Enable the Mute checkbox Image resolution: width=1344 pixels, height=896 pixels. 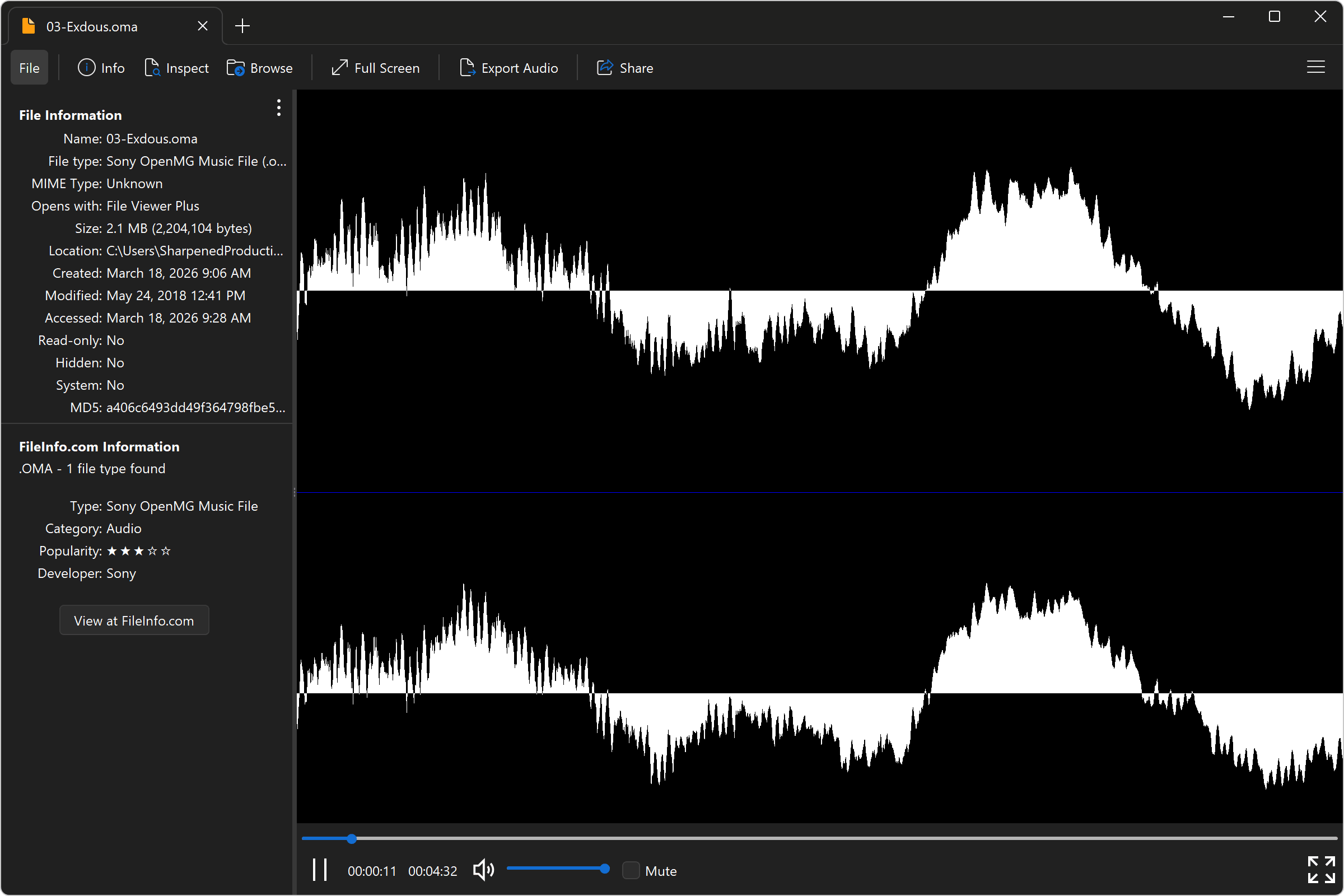[631, 870]
